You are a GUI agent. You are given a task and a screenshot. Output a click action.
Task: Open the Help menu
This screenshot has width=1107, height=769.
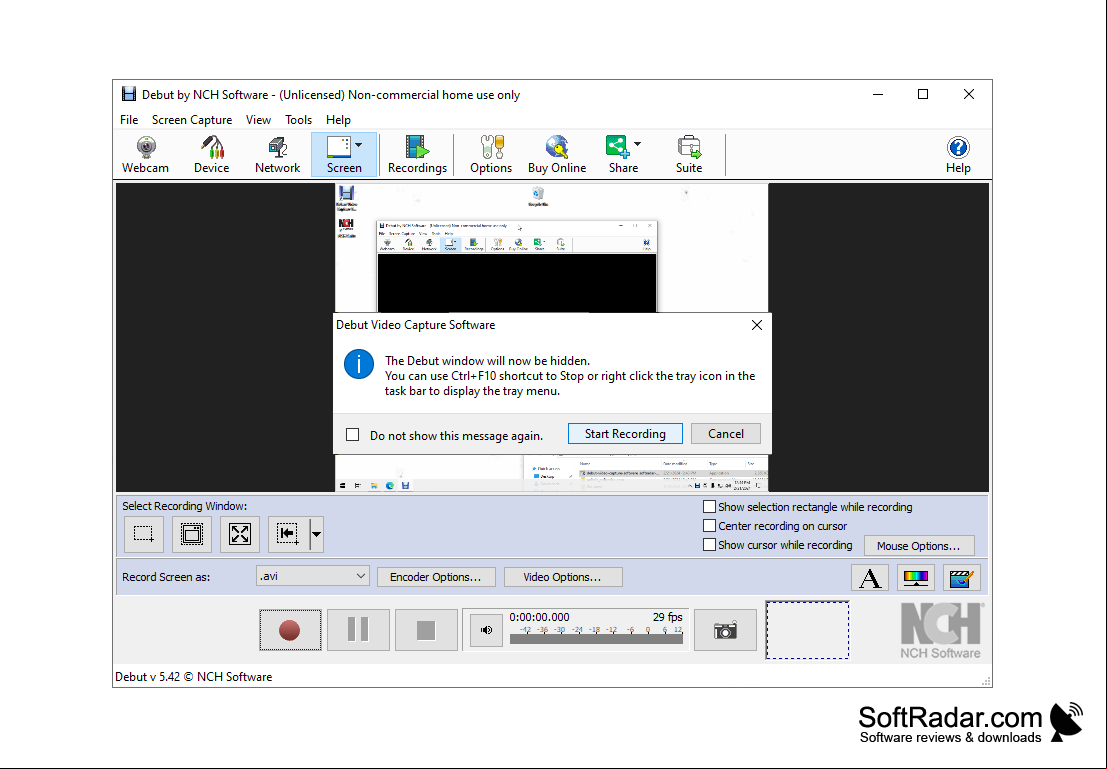pyautogui.click(x=338, y=120)
